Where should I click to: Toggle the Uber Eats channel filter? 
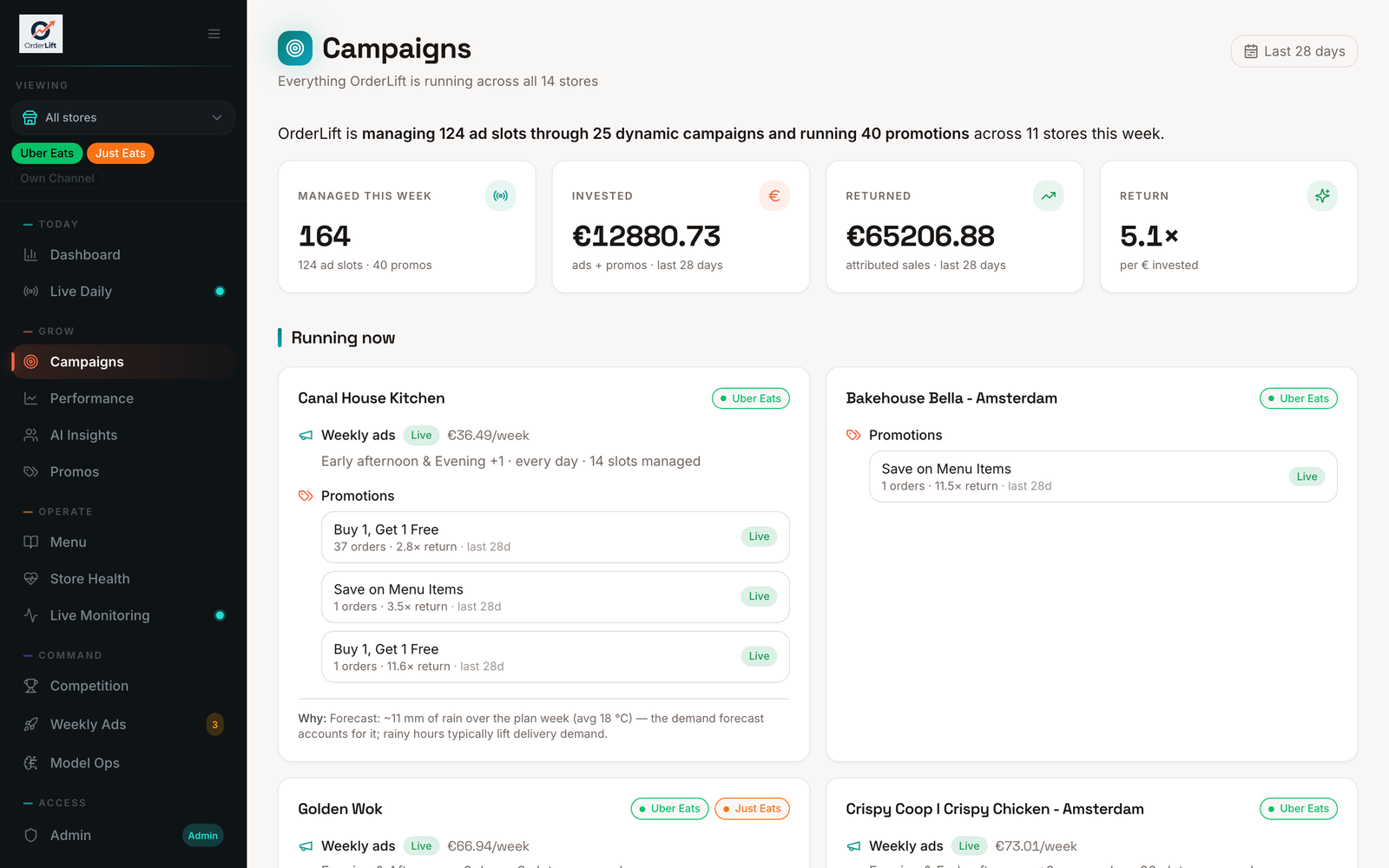coord(47,154)
